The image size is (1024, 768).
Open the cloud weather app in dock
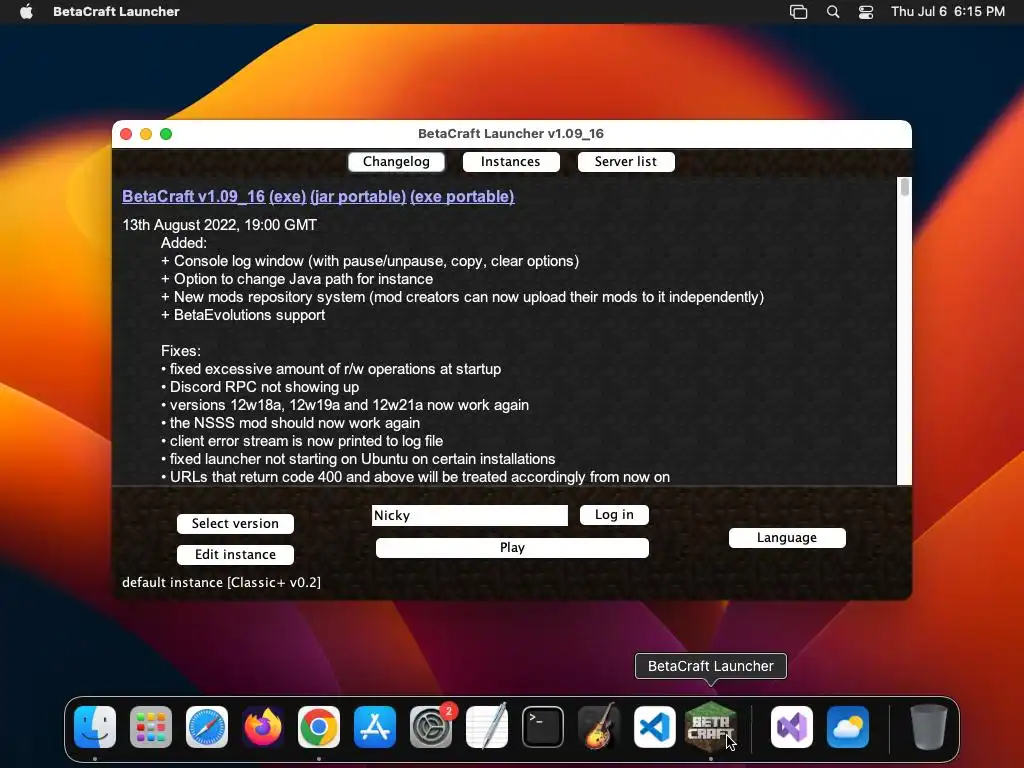point(848,727)
